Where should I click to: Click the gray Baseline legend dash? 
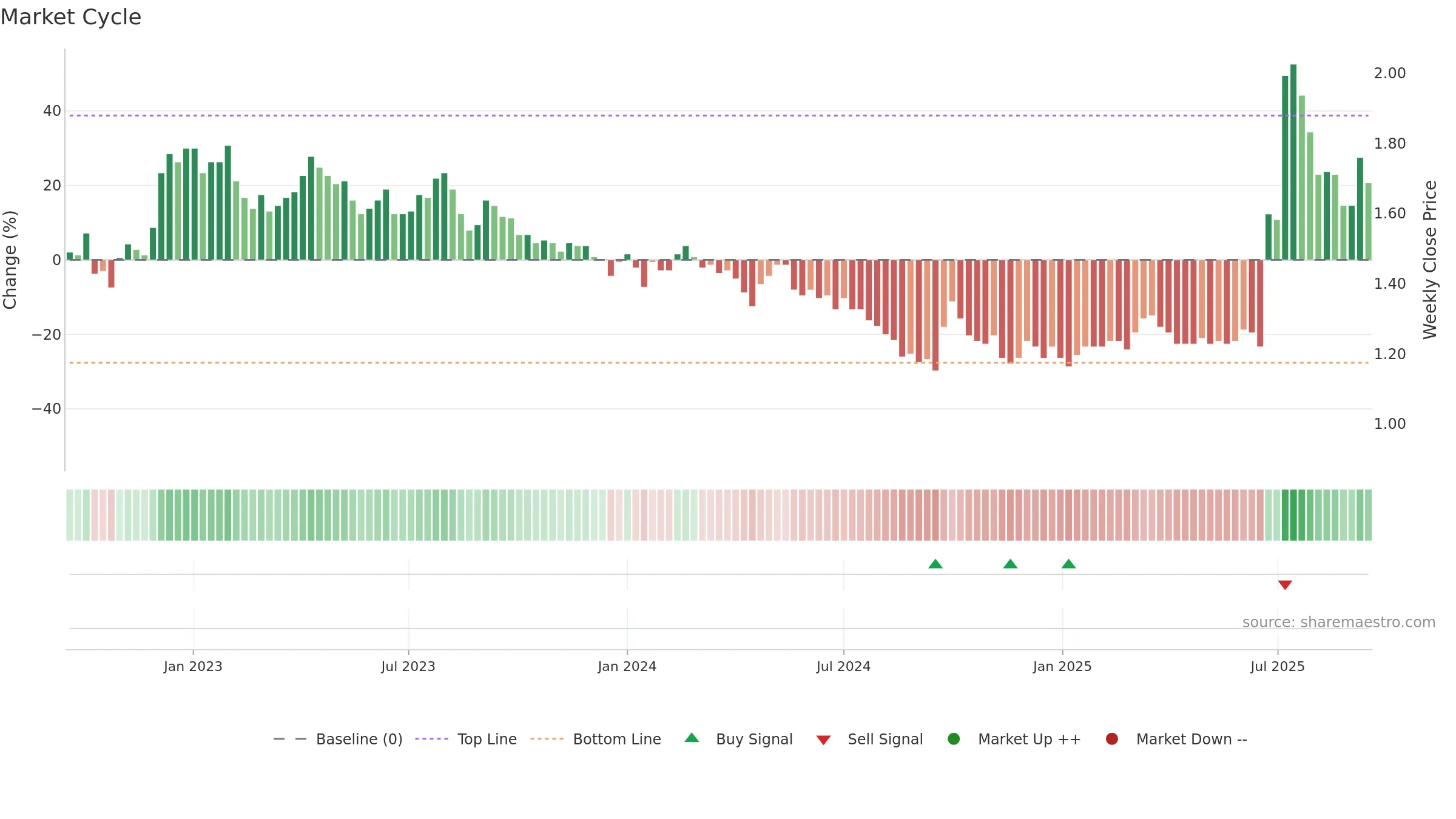[290, 739]
